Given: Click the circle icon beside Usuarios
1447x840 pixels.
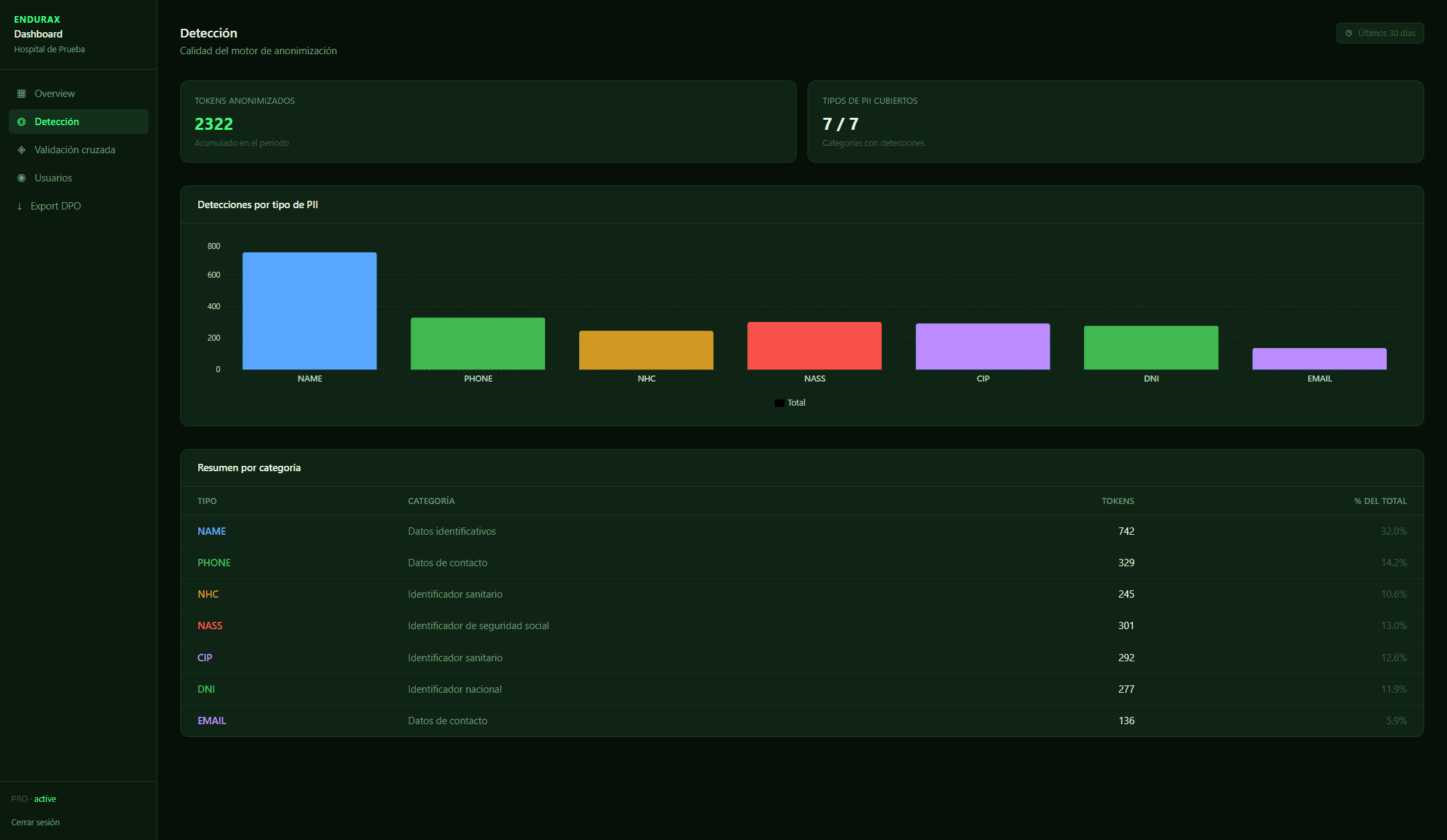Looking at the screenshot, I should coord(21,177).
